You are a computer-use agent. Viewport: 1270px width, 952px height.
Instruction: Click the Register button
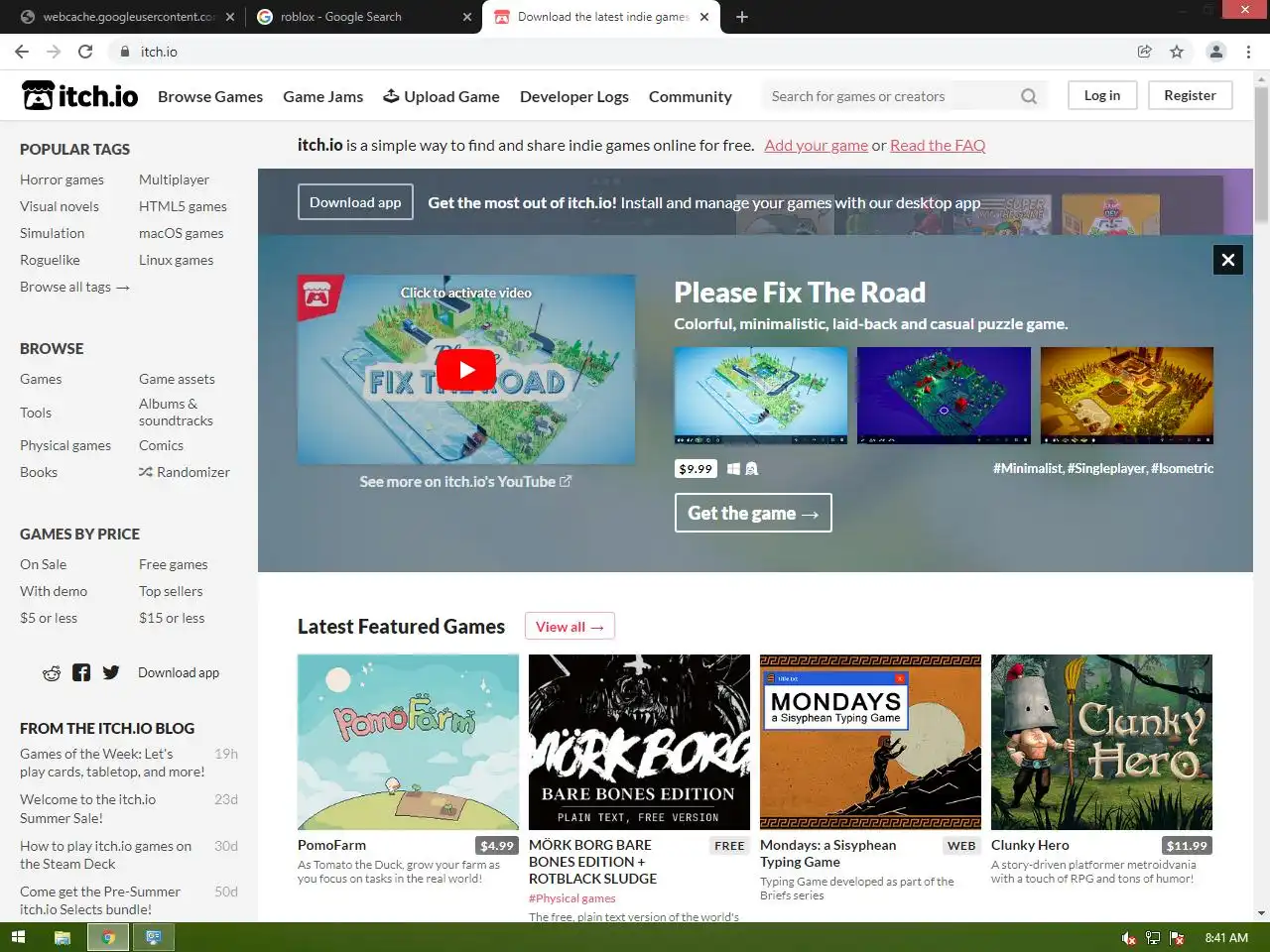tap(1190, 95)
